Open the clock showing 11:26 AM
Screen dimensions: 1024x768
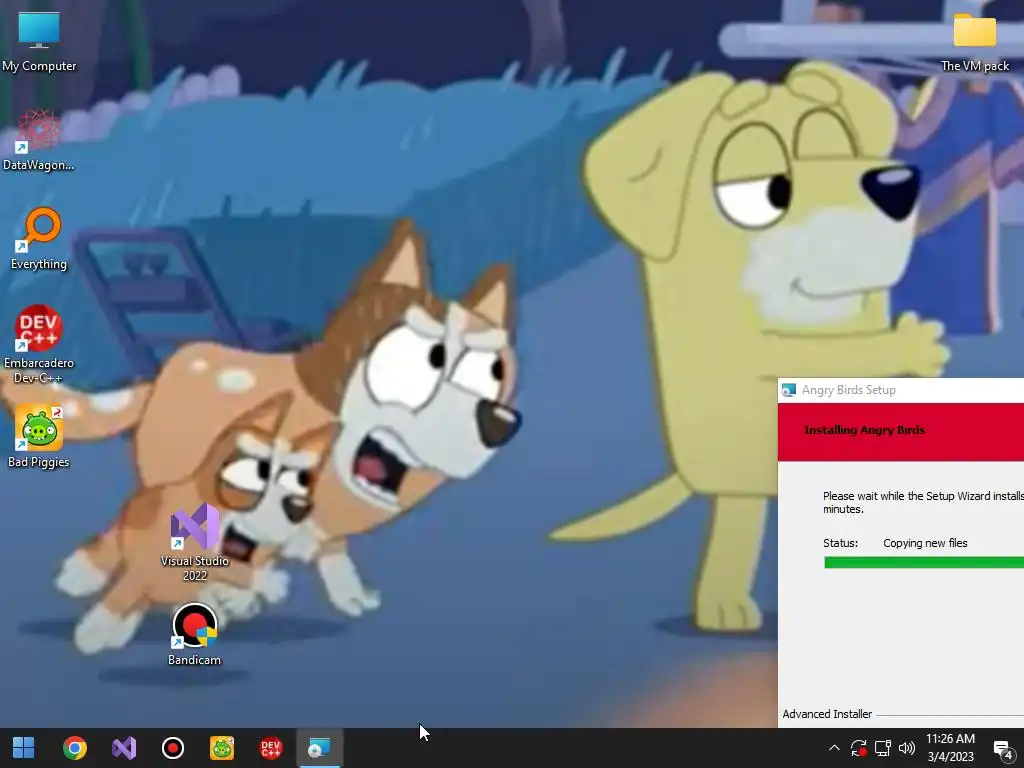[950, 748]
